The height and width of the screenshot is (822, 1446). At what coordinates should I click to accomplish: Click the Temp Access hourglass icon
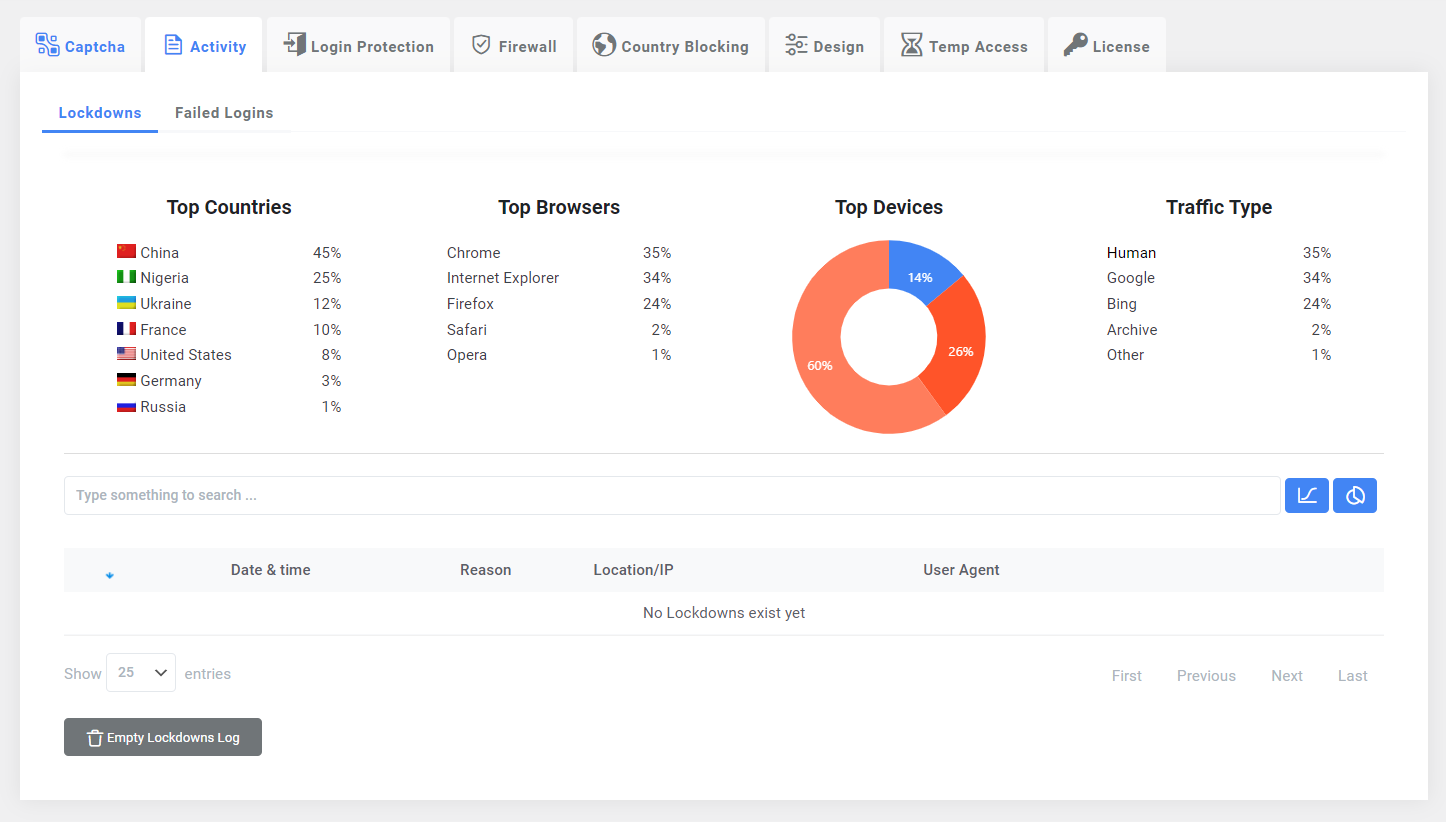tap(911, 45)
